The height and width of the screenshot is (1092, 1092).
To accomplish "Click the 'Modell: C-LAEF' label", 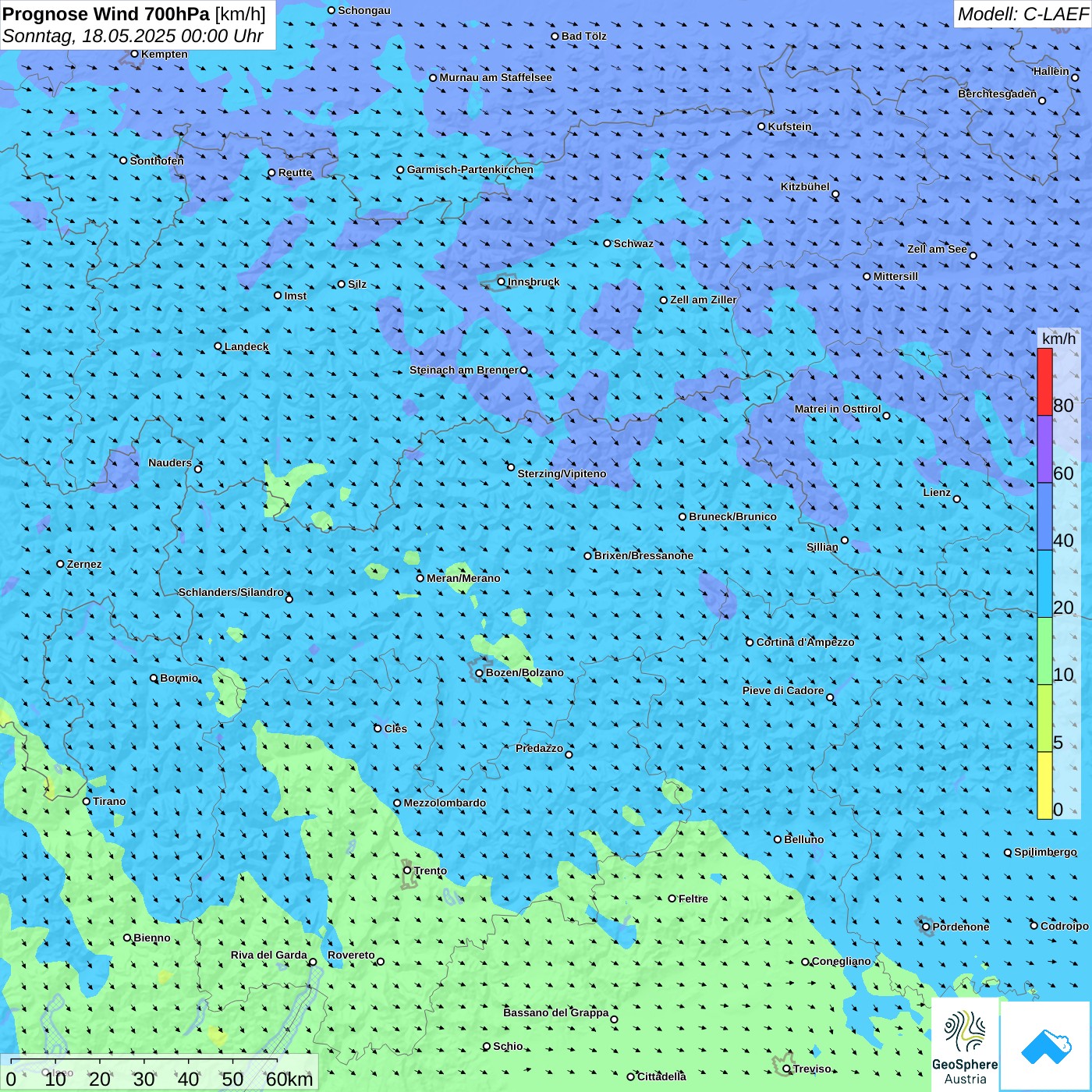I will point(1023,14).
